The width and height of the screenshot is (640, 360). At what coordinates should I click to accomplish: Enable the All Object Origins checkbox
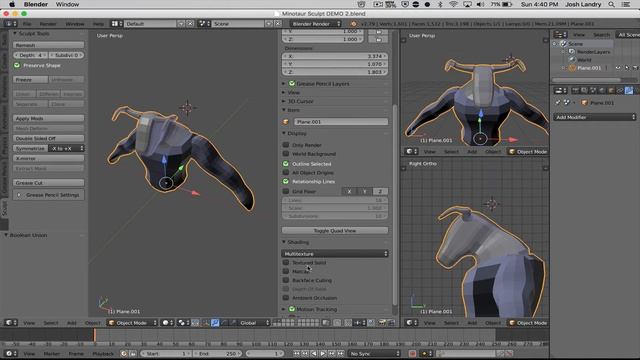286,172
